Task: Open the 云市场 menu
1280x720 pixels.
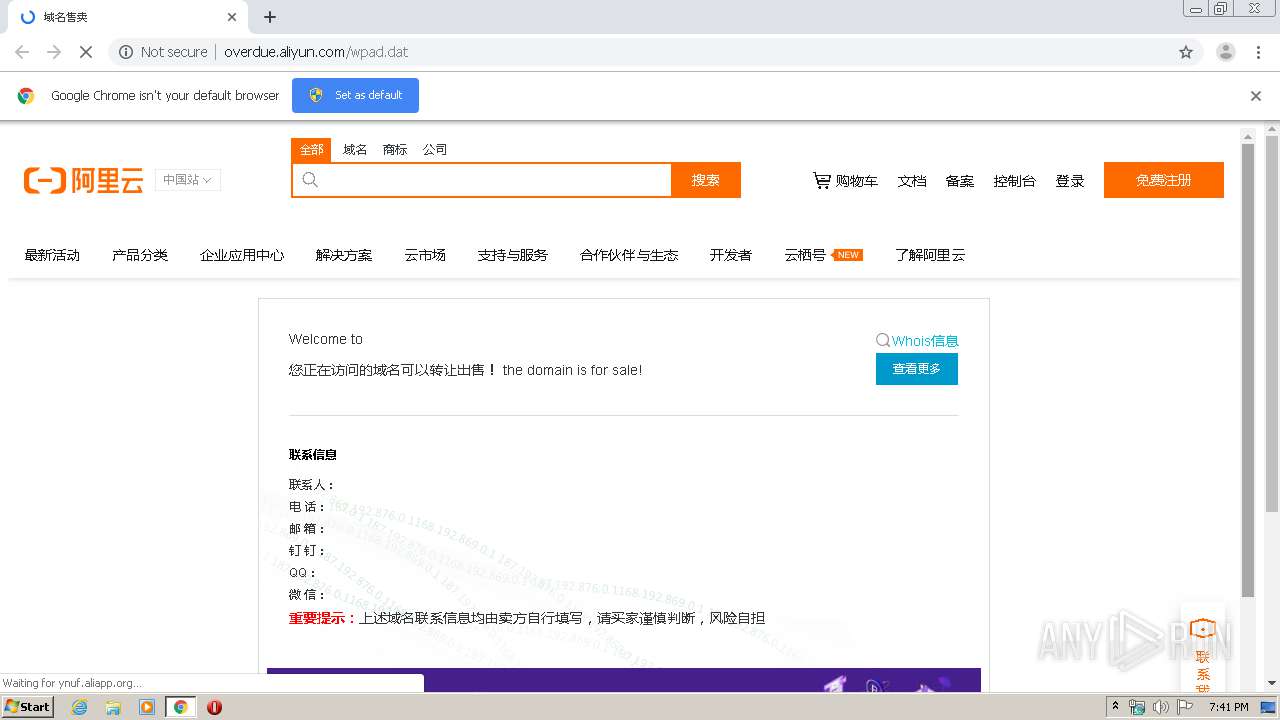Action: click(x=425, y=255)
